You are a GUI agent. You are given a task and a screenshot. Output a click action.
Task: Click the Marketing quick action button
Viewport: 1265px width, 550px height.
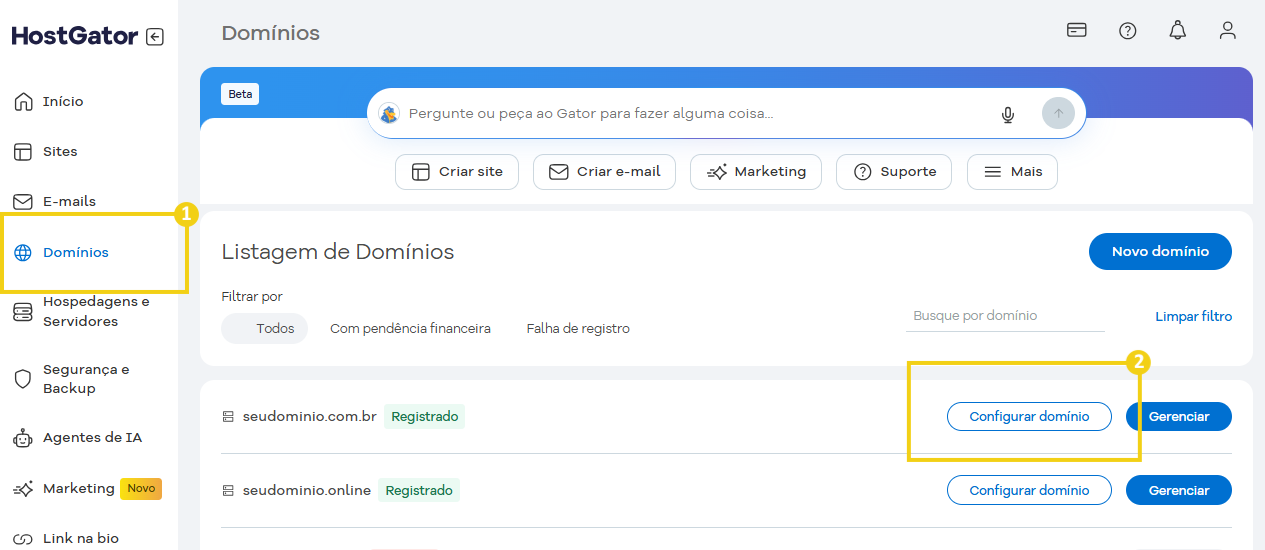tap(756, 171)
